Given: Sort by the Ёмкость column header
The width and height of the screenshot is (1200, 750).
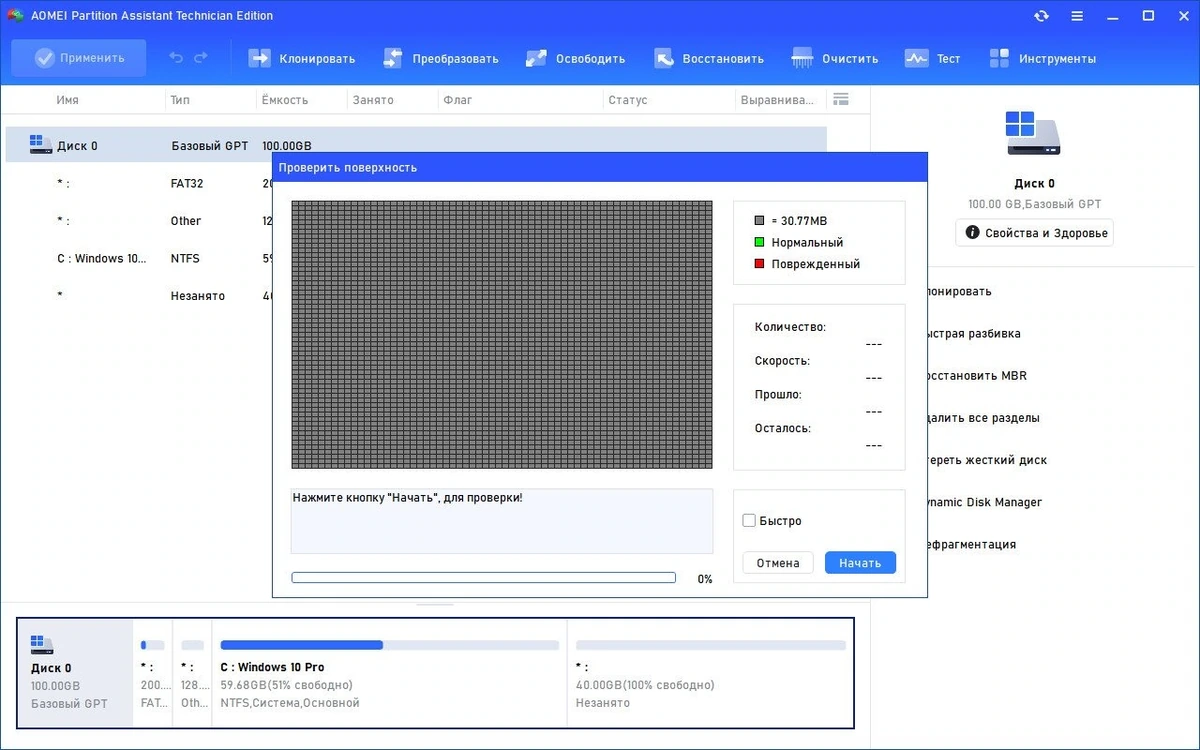Looking at the screenshot, I should (285, 100).
